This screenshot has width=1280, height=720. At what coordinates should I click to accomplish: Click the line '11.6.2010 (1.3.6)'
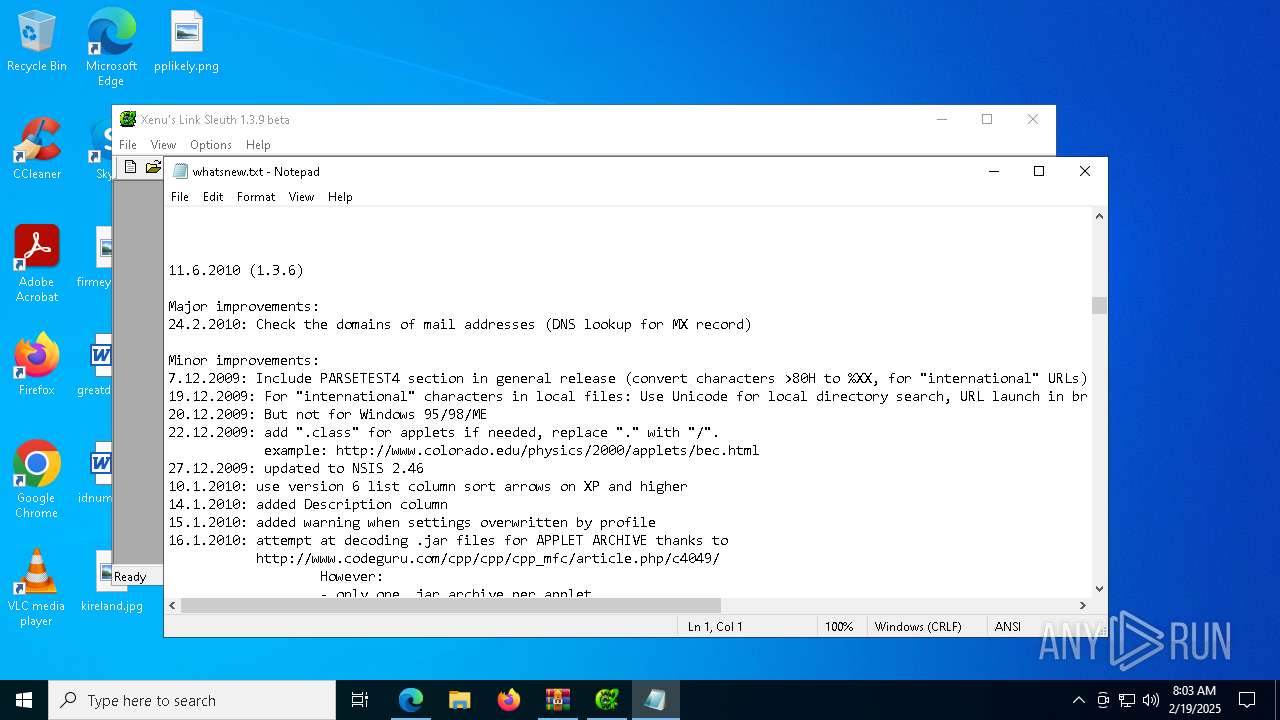tap(236, 270)
